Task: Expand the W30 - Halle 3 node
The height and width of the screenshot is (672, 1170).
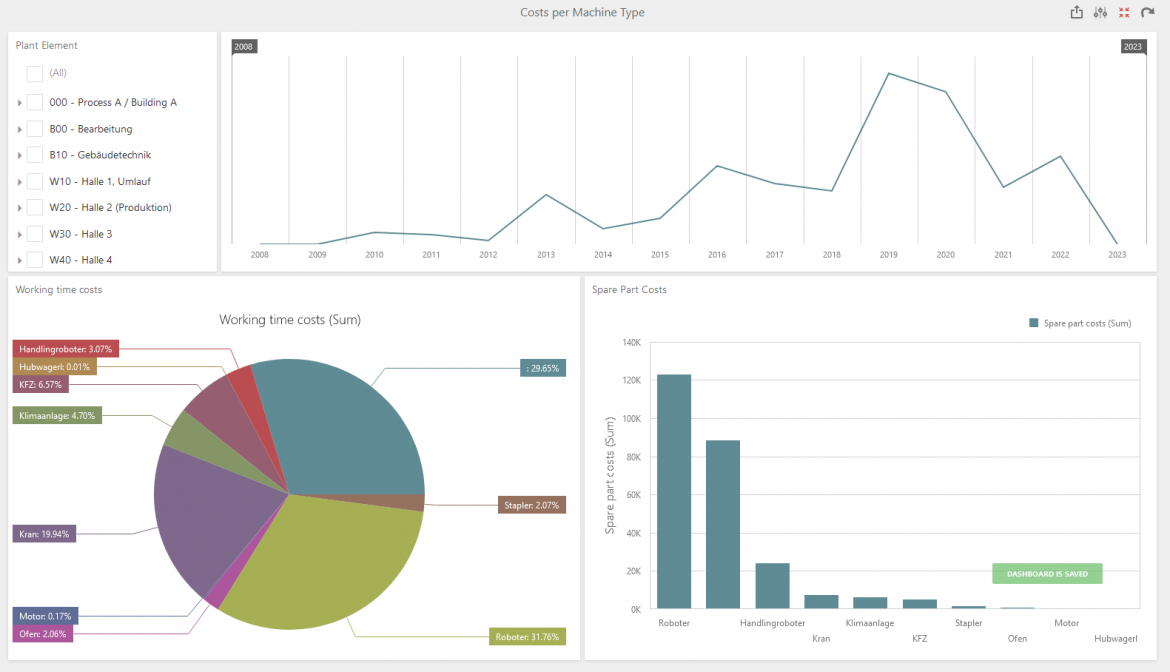Action: tap(19, 233)
